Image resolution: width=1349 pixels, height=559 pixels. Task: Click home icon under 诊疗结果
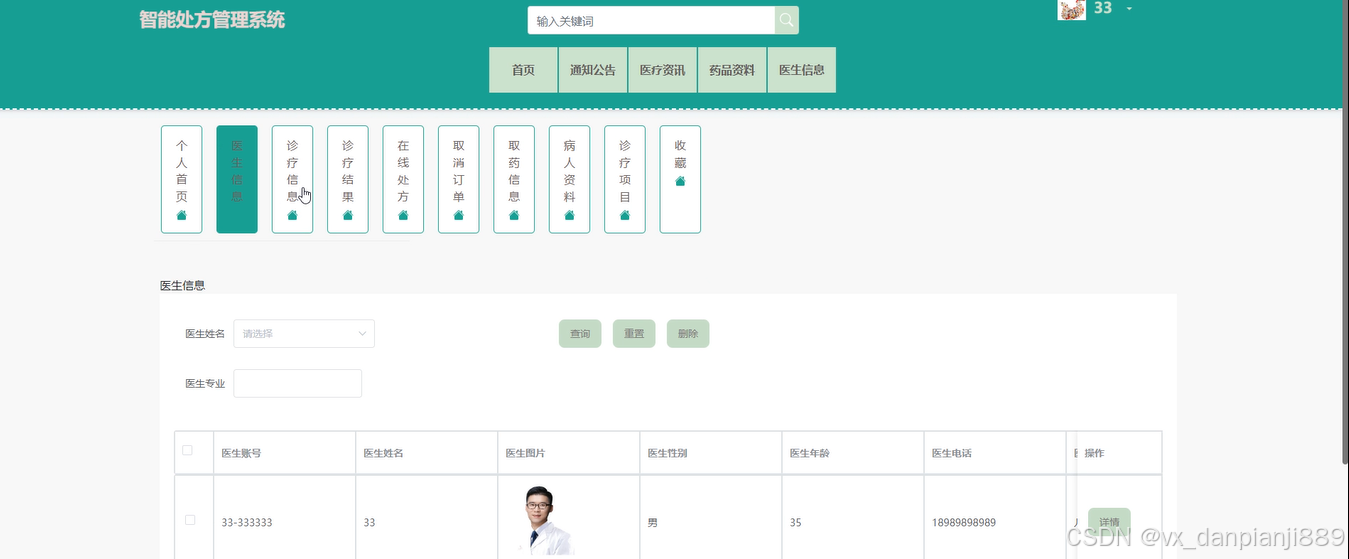point(348,215)
